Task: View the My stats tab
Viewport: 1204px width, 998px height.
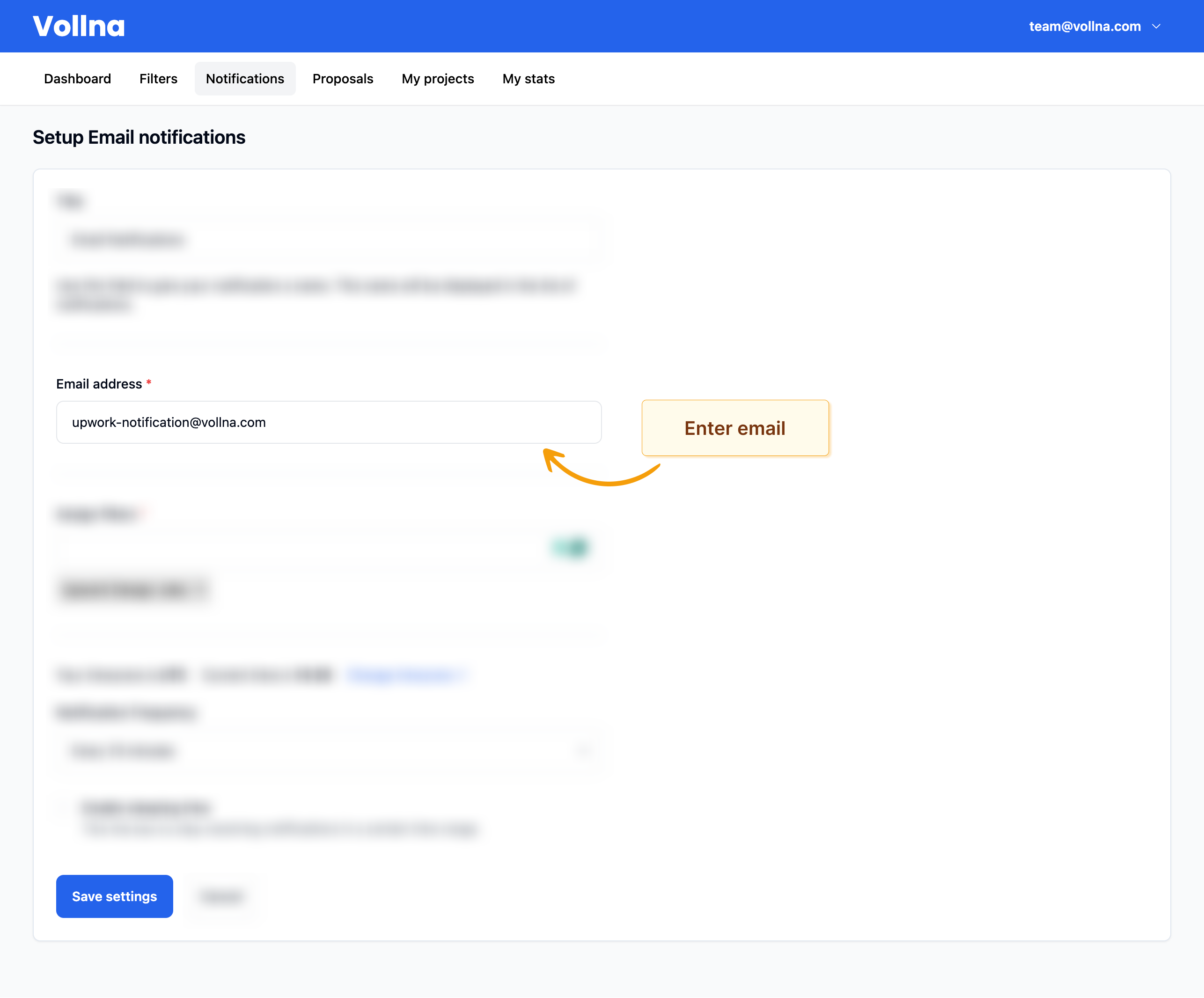Action: pos(528,79)
